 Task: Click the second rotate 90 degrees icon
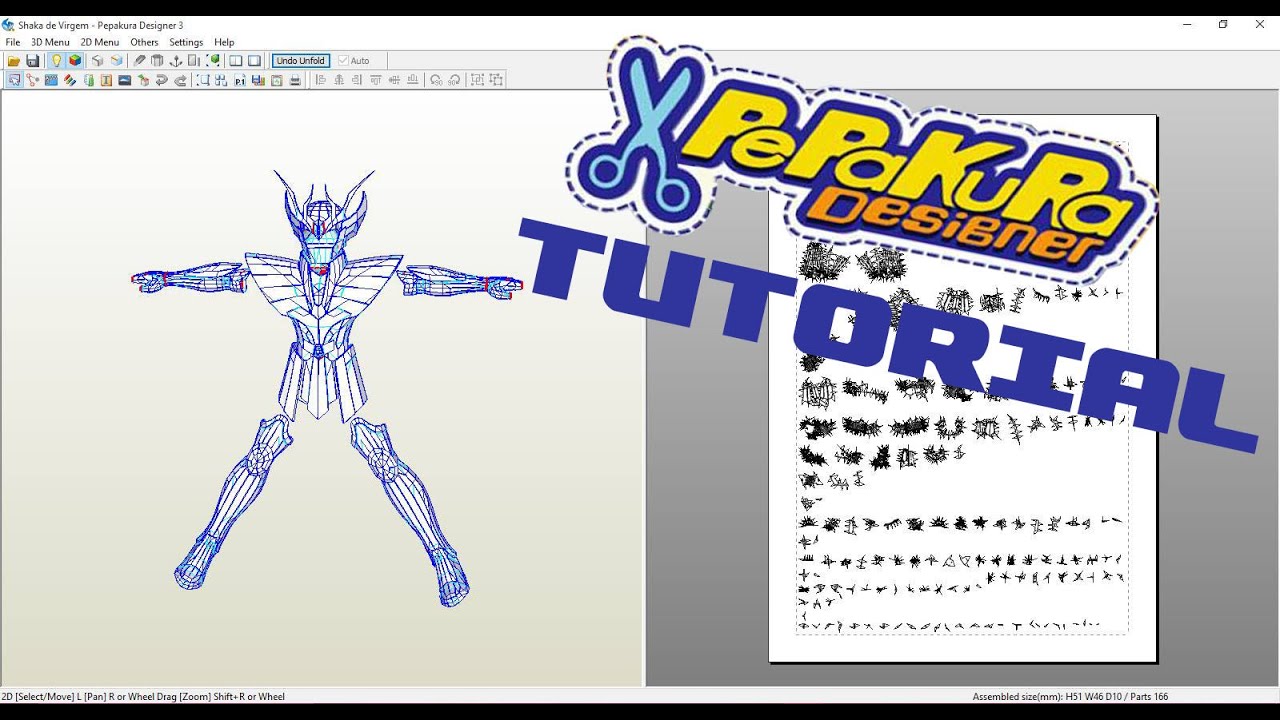click(454, 80)
